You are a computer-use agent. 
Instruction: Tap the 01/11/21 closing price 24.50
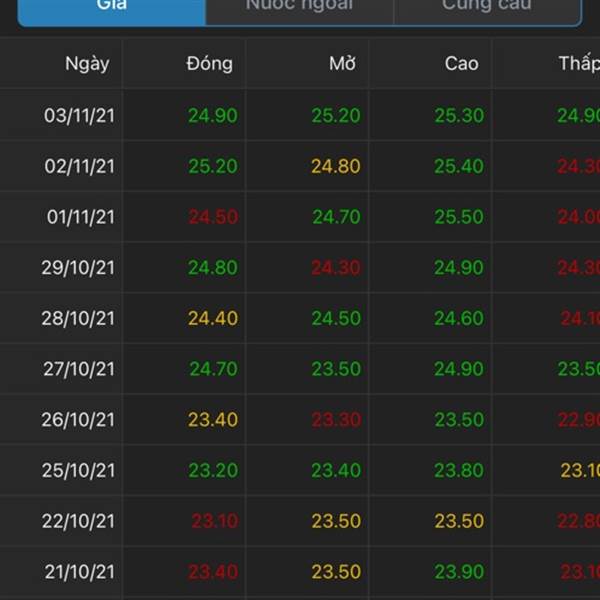[214, 217]
